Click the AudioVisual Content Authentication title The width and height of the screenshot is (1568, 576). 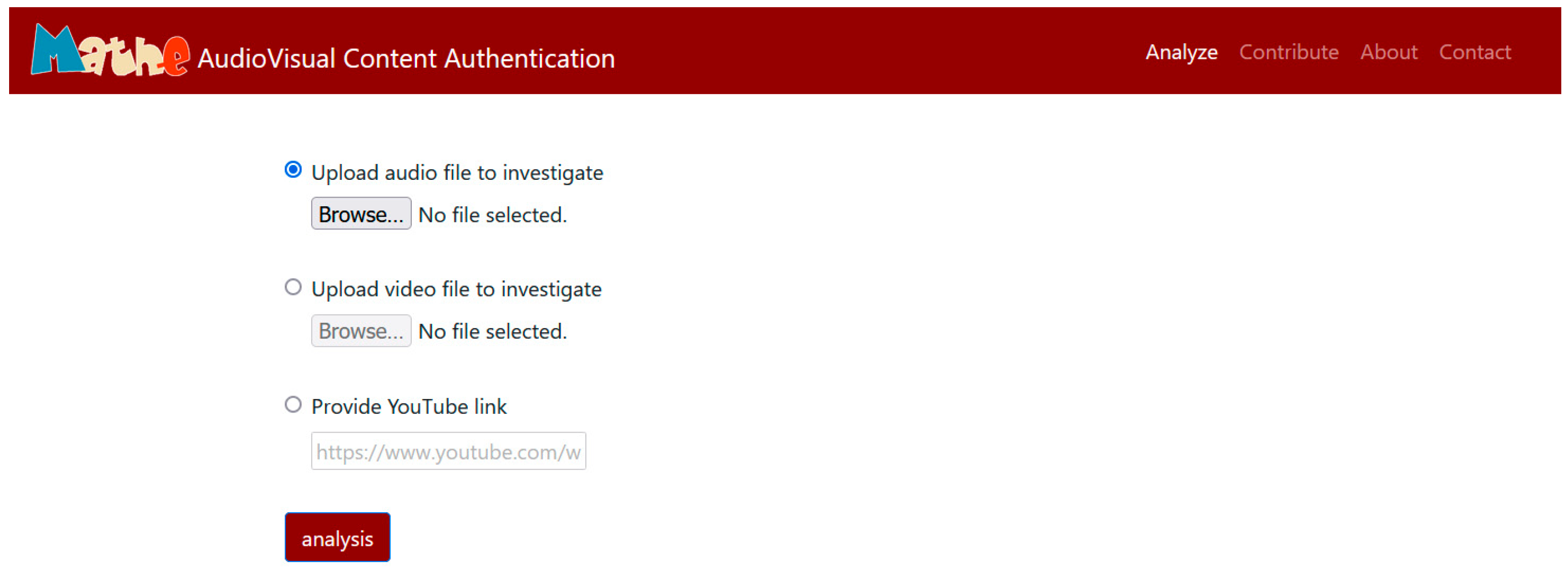tap(406, 59)
